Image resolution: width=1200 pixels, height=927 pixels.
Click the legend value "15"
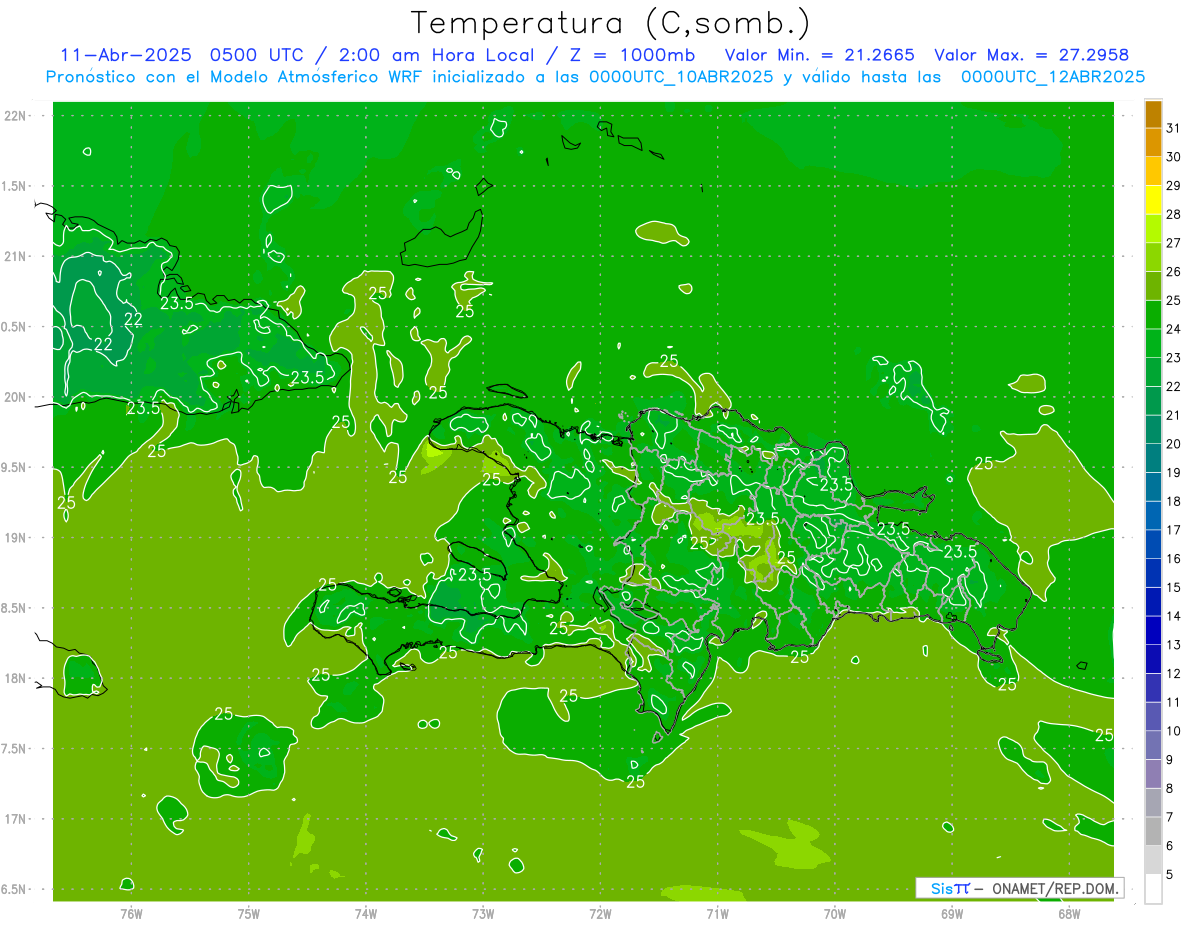tap(1174, 587)
